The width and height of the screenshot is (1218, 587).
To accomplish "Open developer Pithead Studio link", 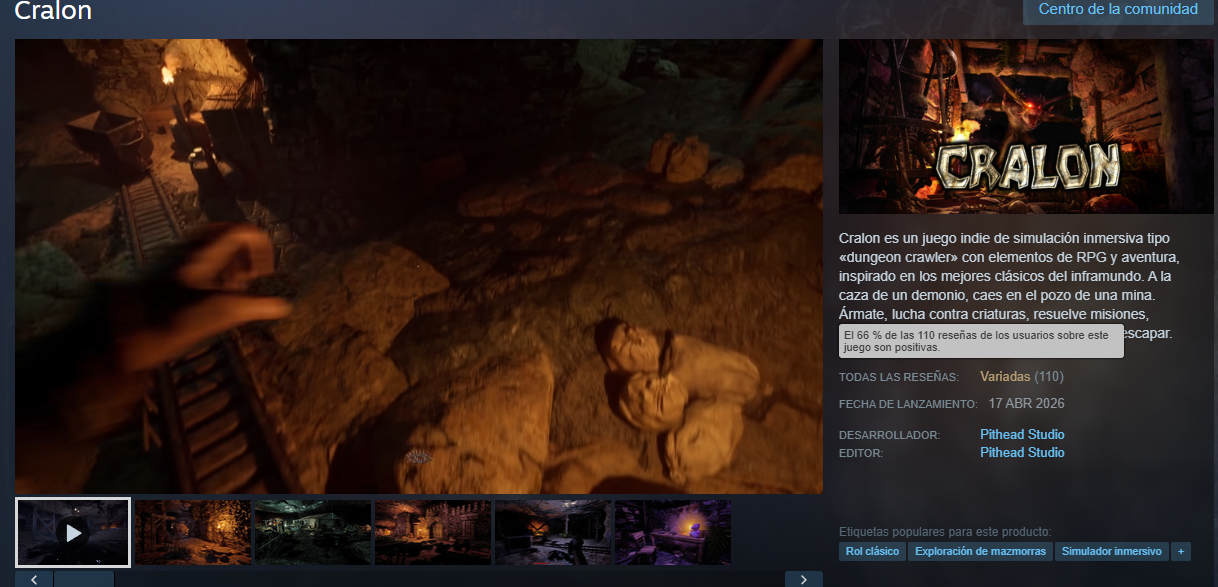I will pyautogui.click(x=1022, y=435).
